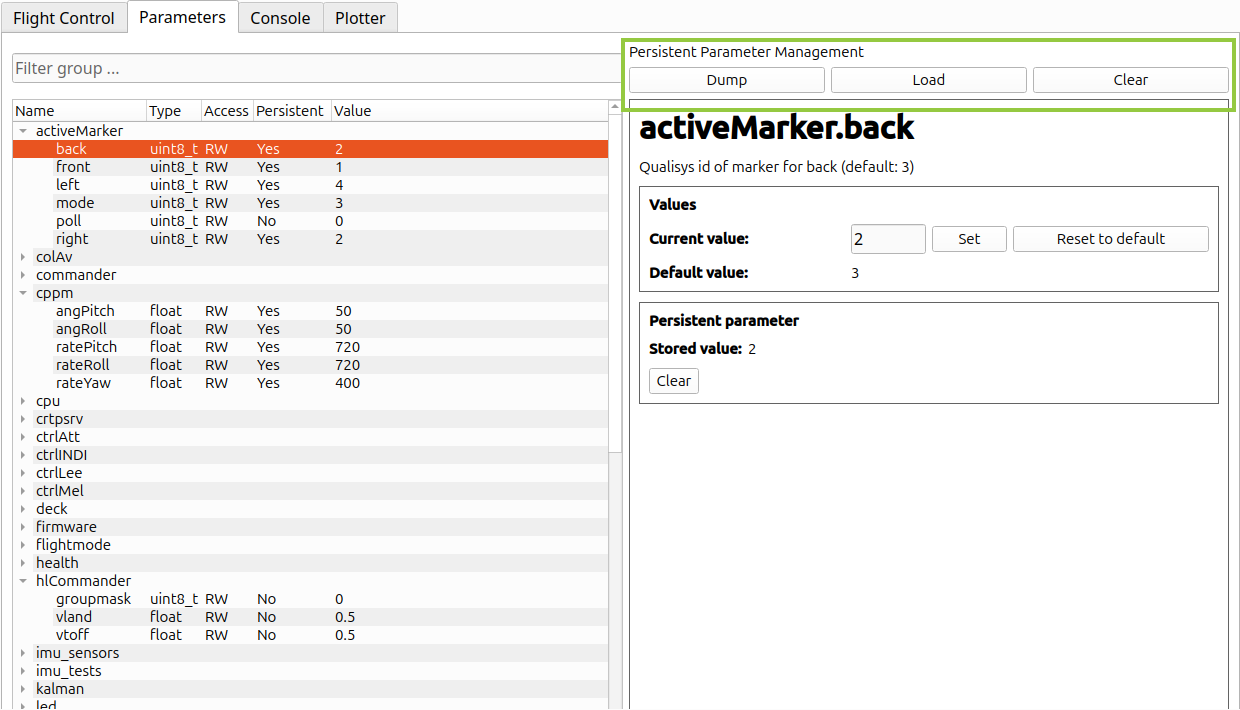Select the vtoff parameter
1240x710 pixels.
coord(310,635)
